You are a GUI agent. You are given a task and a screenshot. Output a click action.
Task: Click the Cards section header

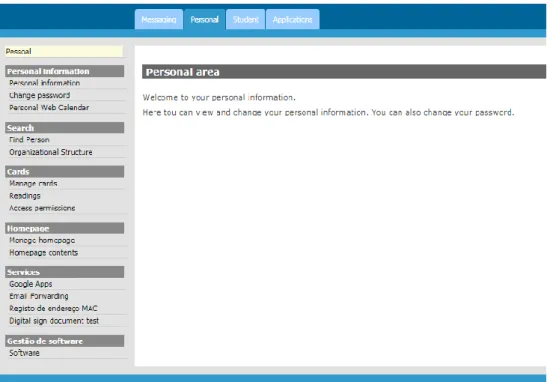[x=65, y=171]
